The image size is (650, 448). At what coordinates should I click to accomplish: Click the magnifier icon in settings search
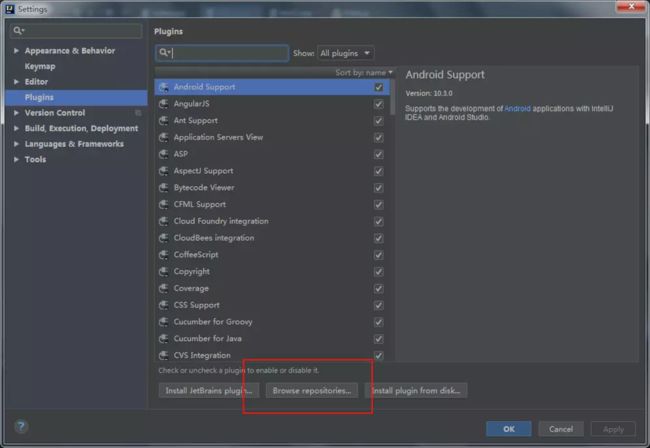coord(18,30)
